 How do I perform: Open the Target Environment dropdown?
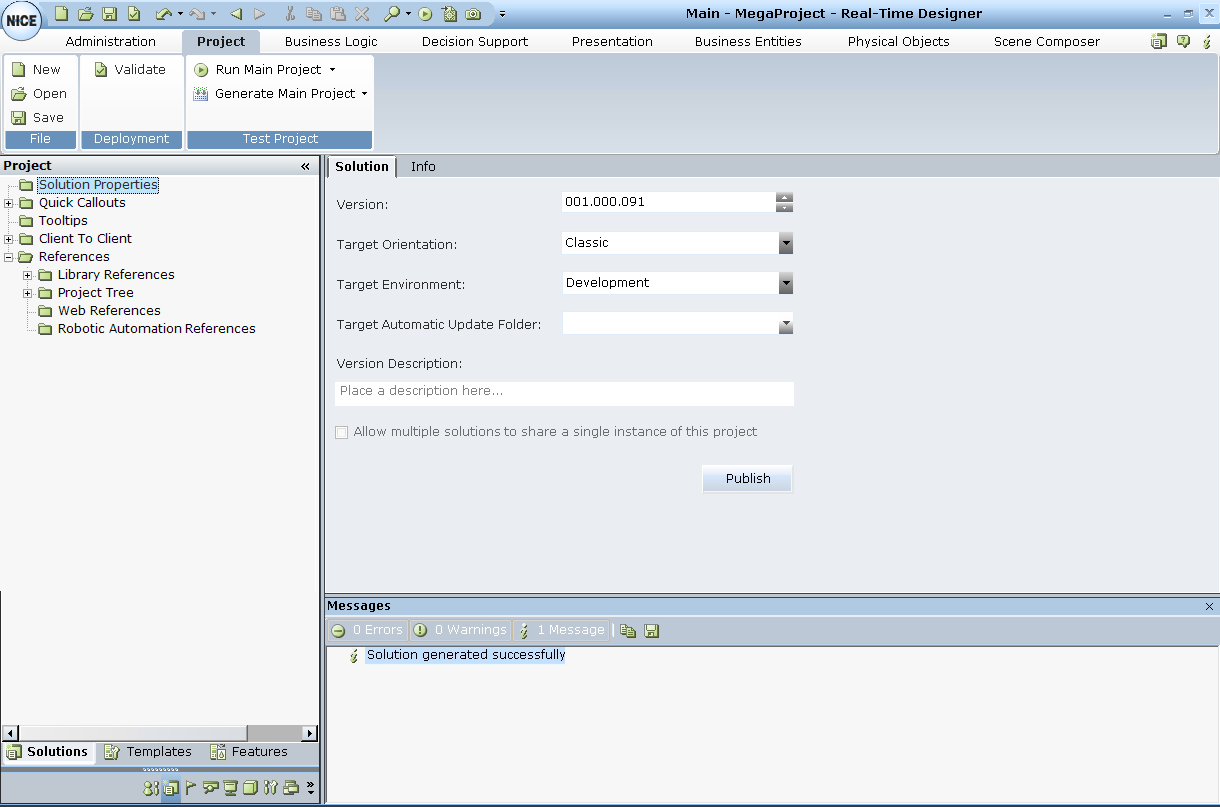point(786,284)
